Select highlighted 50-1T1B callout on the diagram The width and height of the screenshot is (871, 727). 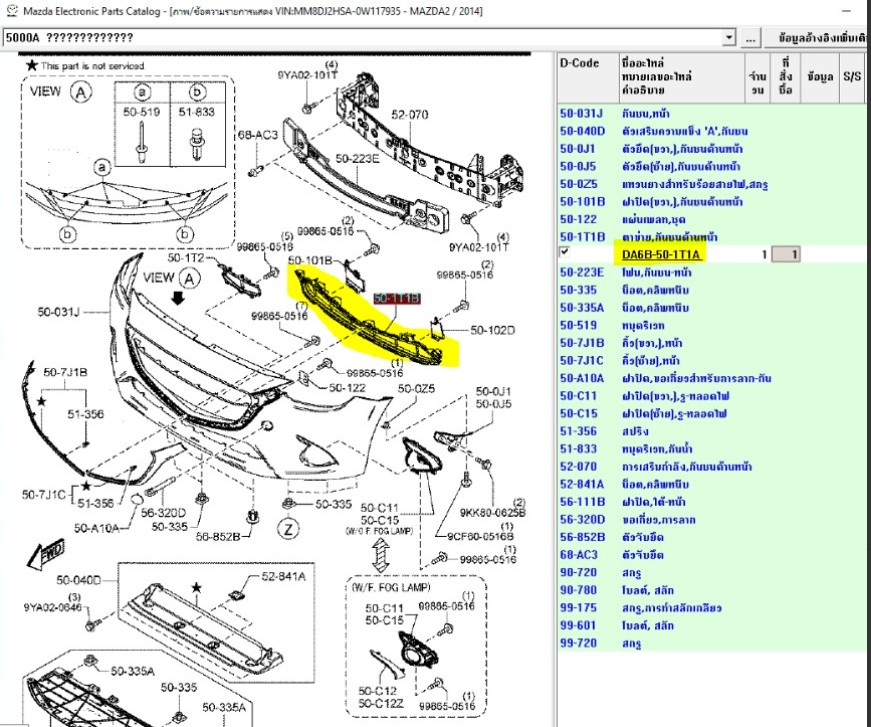396,299
